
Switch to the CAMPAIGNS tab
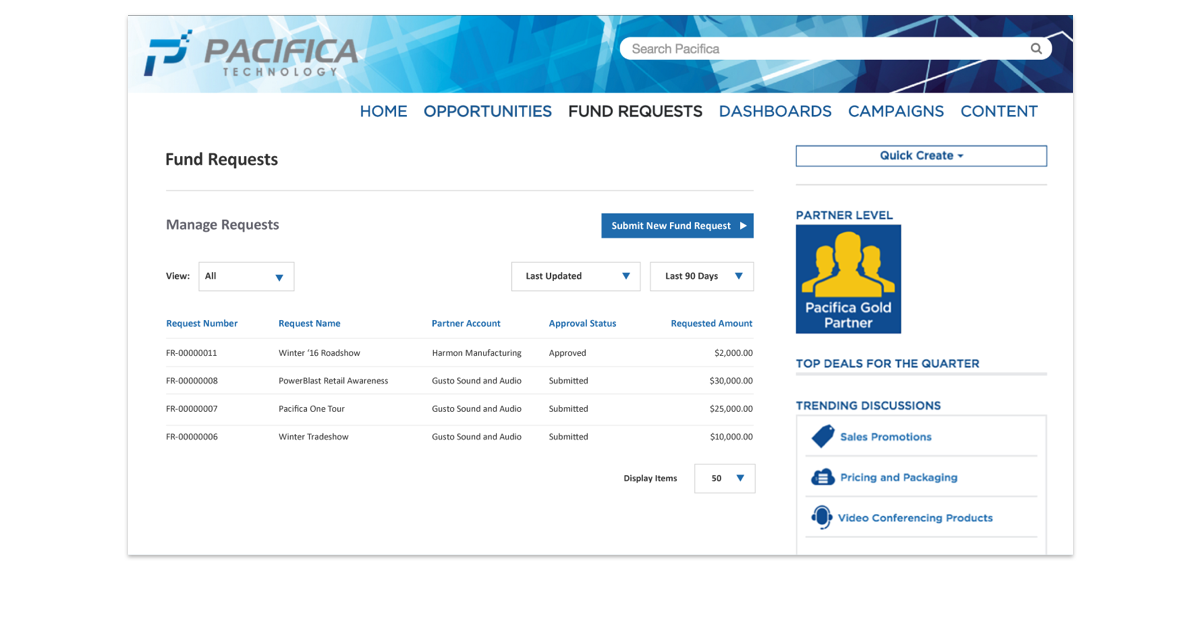coord(896,111)
